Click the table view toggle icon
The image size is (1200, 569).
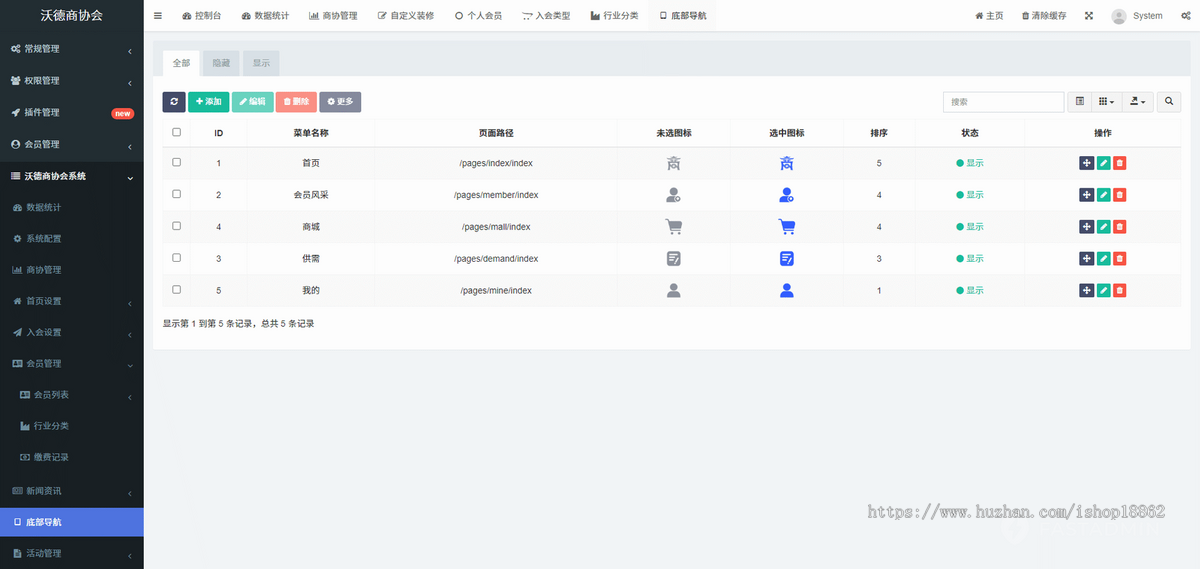pyautogui.click(x=1079, y=102)
